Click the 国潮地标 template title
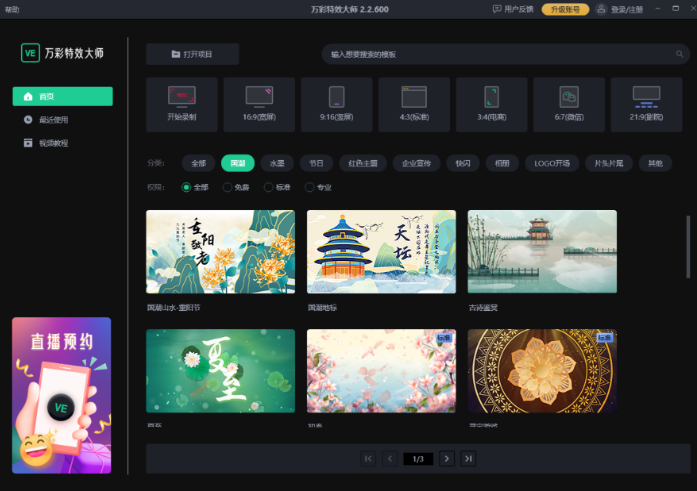The height and width of the screenshot is (491, 697). tap(322, 307)
